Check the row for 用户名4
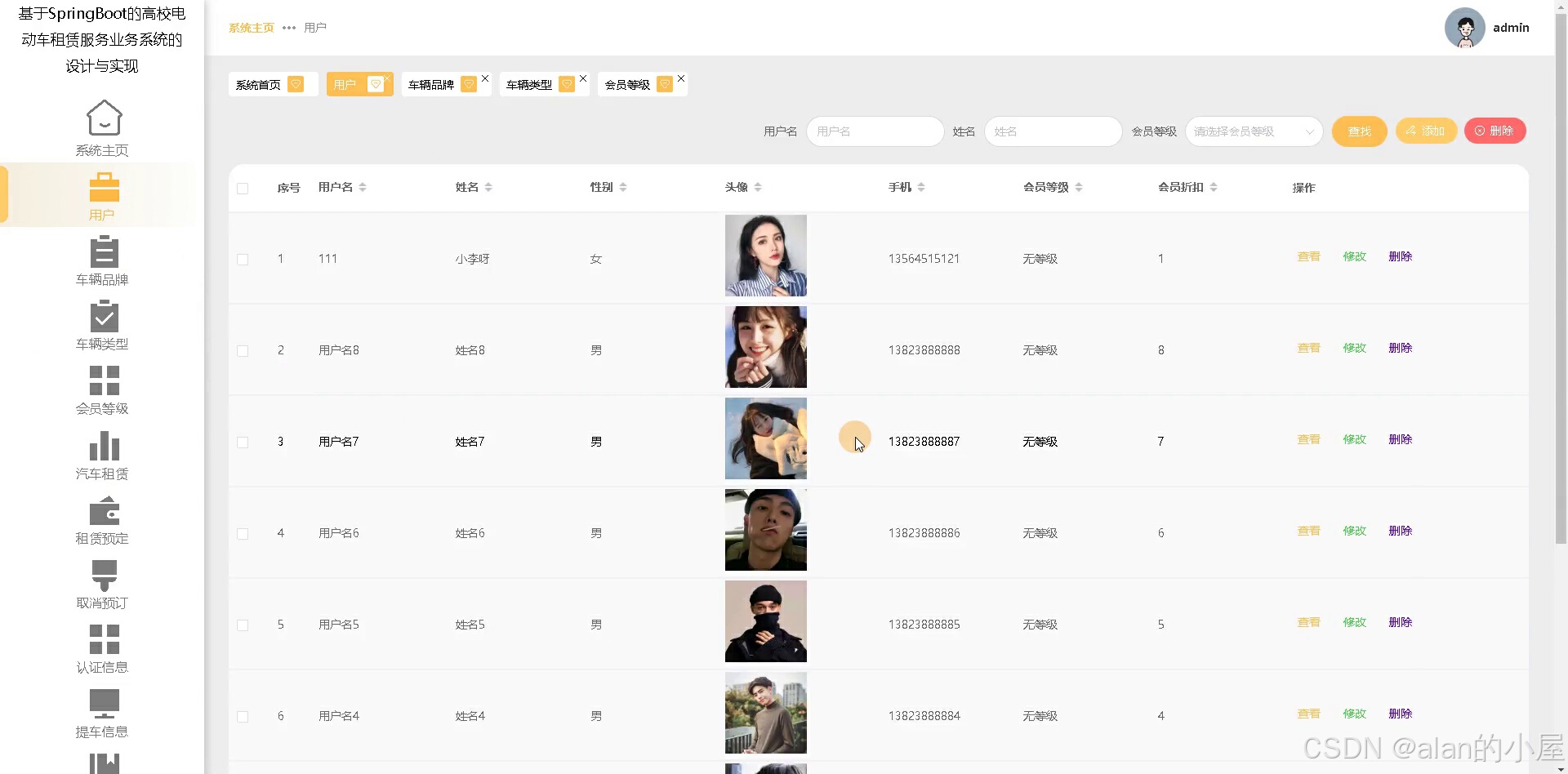 point(243,717)
